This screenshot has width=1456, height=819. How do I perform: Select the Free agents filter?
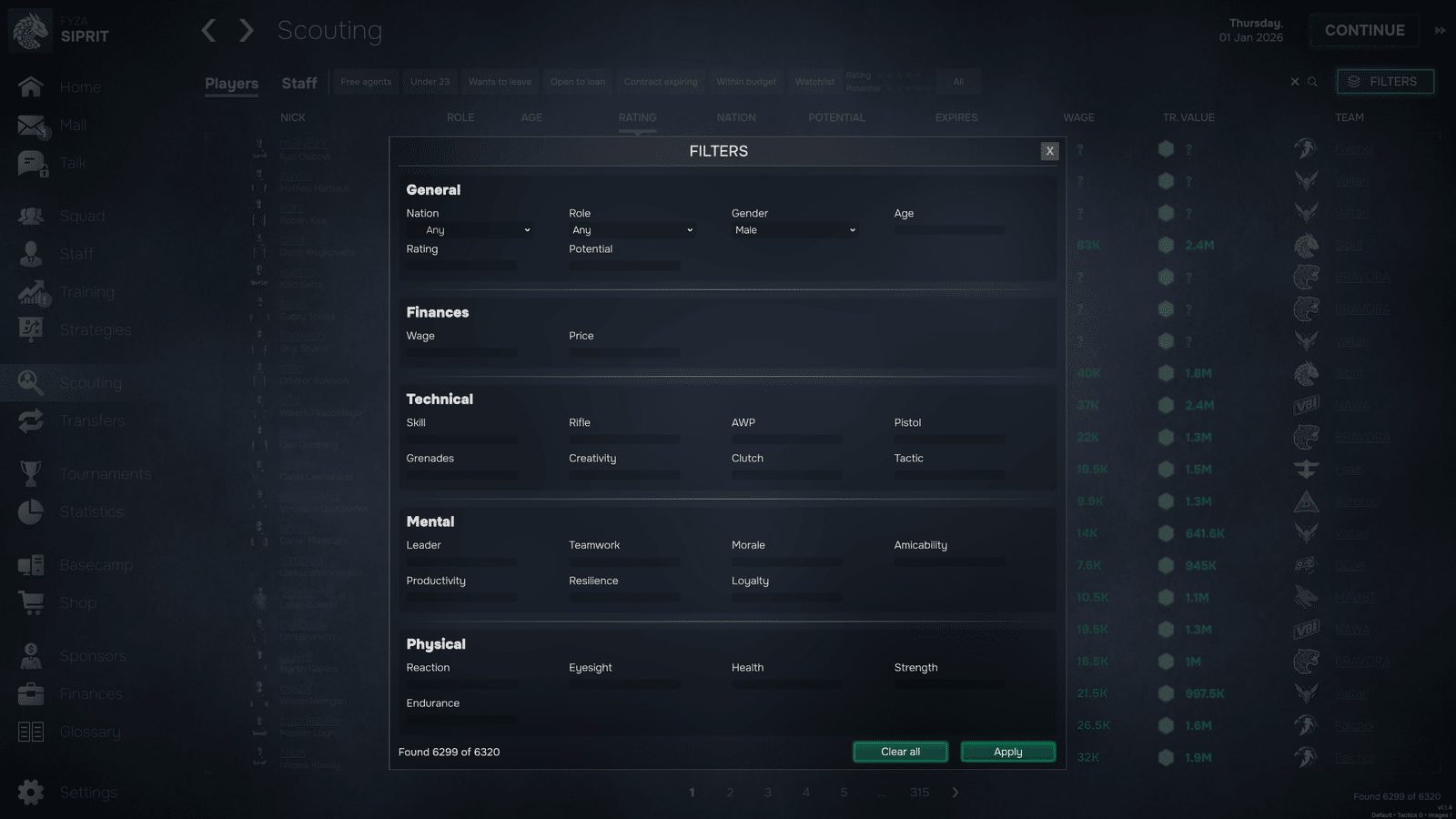pyautogui.click(x=366, y=82)
